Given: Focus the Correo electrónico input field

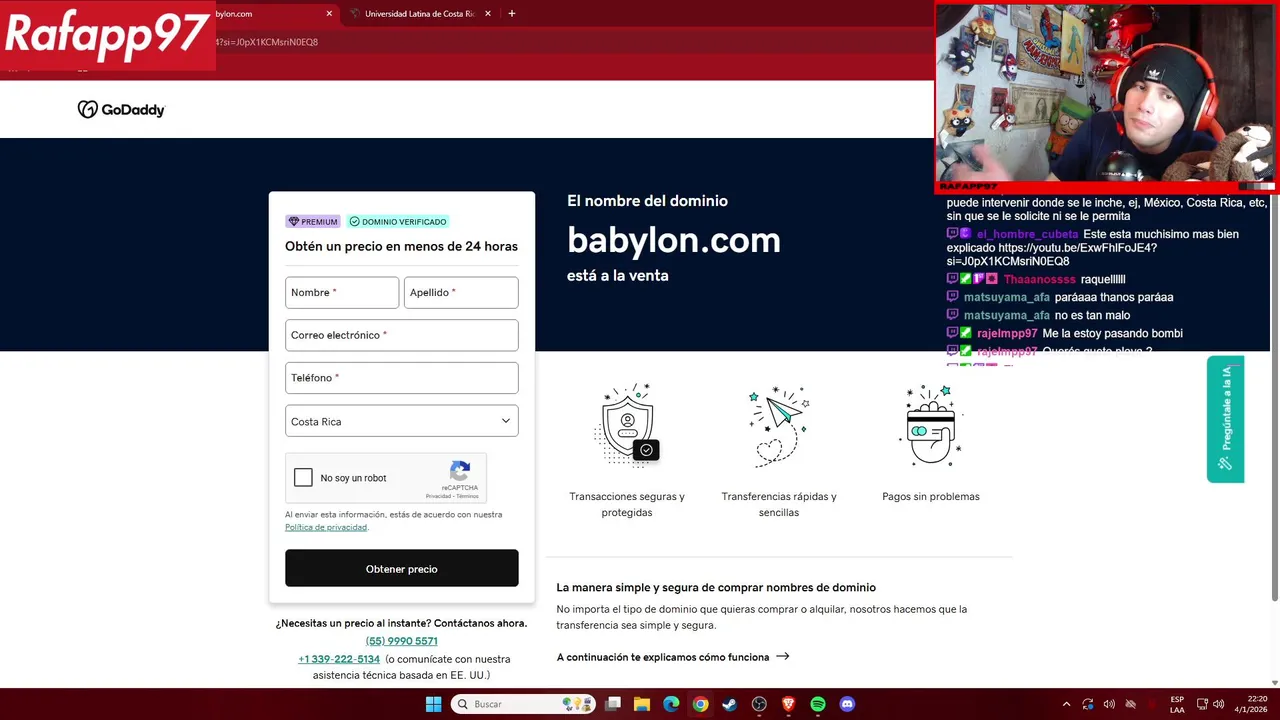Looking at the screenshot, I should click(x=402, y=335).
